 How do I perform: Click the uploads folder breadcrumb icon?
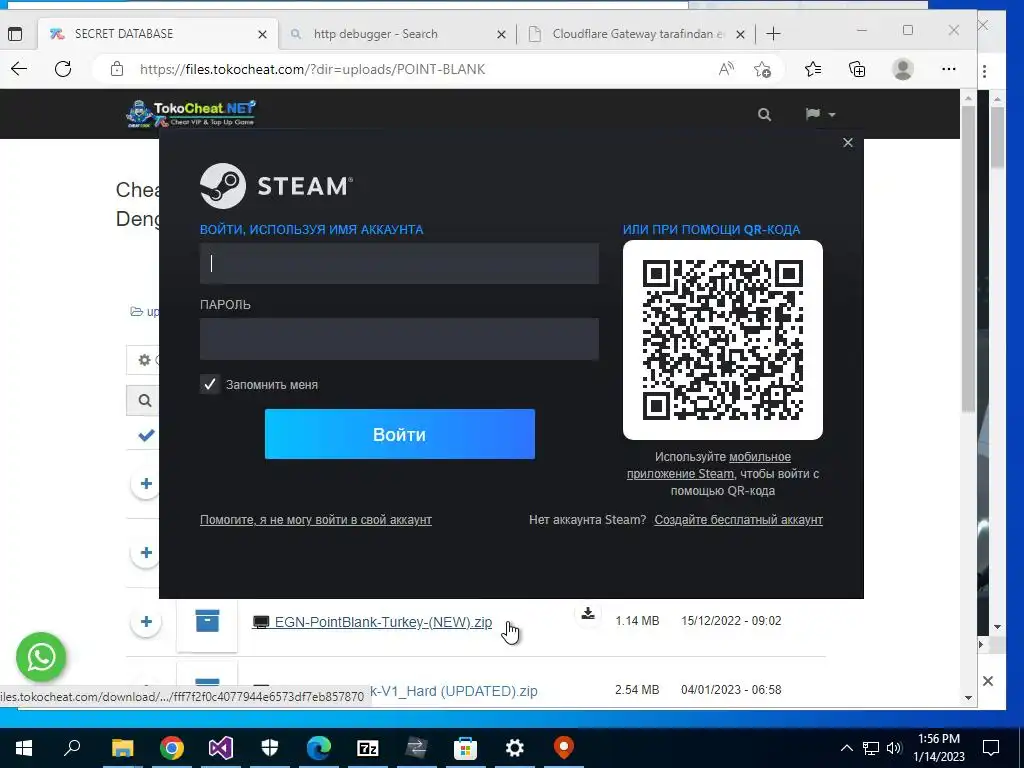click(x=136, y=312)
